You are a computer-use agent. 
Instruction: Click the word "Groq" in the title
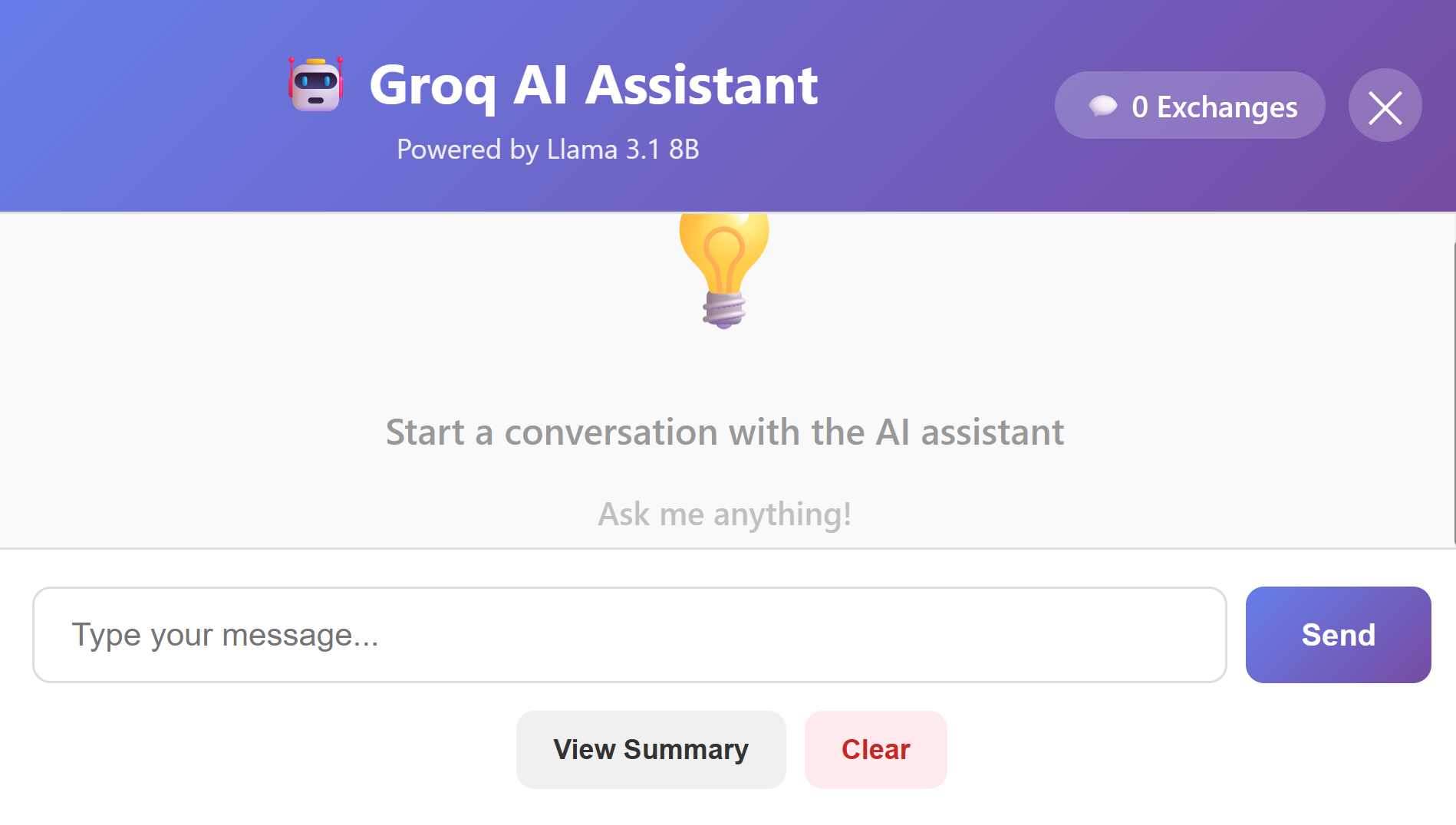tap(432, 86)
